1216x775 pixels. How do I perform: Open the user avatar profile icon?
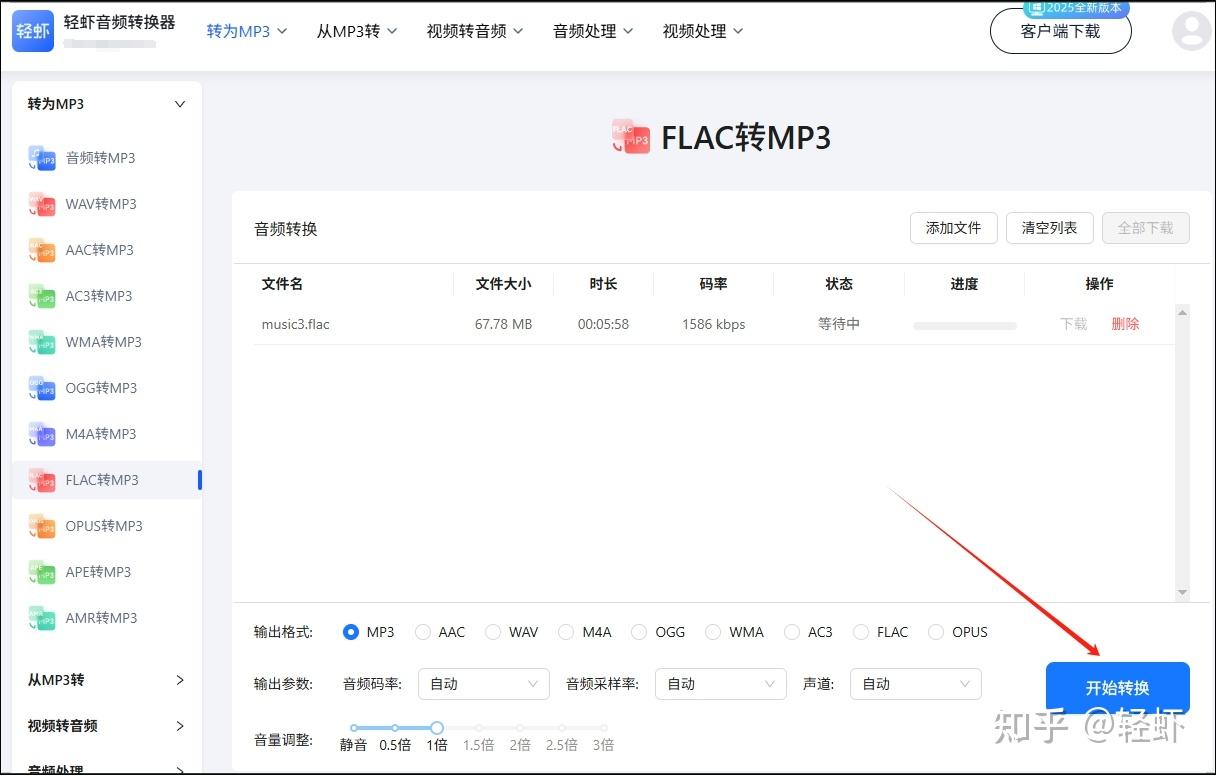pos(1191,31)
